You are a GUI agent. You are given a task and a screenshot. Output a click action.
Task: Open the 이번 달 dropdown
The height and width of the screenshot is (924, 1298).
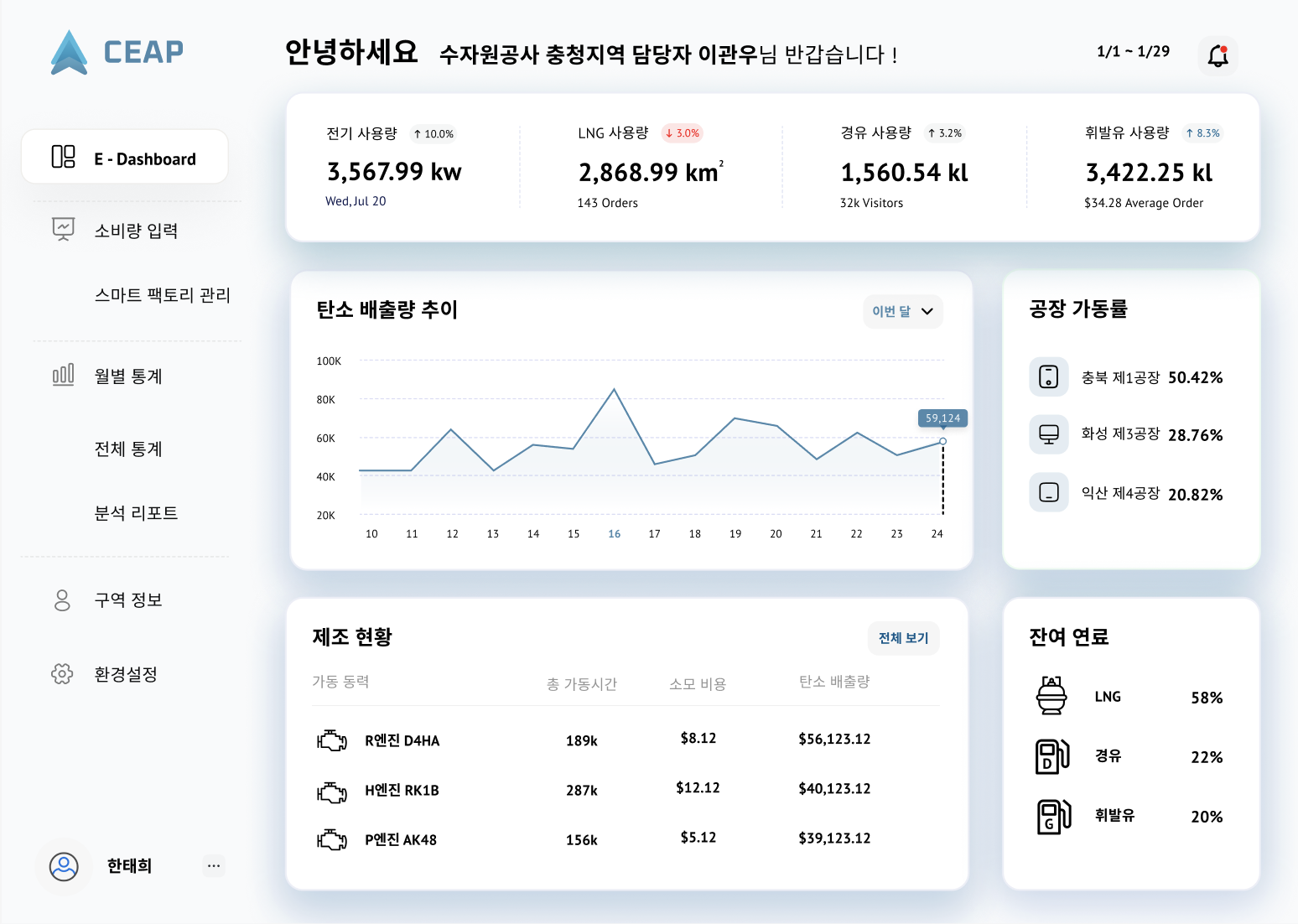[x=902, y=311]
